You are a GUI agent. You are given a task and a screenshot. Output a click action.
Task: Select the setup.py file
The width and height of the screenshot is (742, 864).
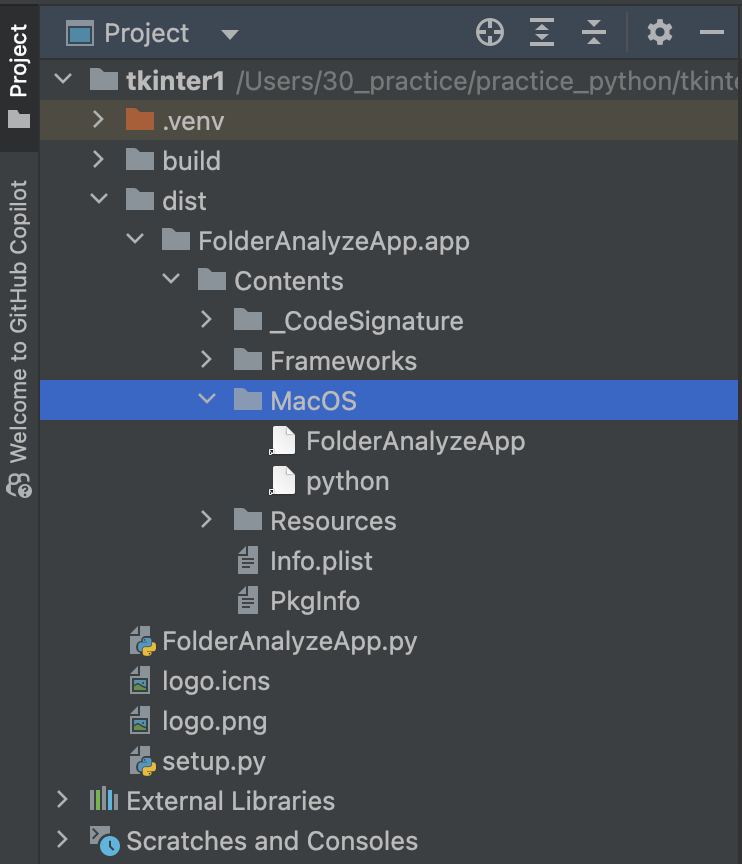tap(213, 761)
